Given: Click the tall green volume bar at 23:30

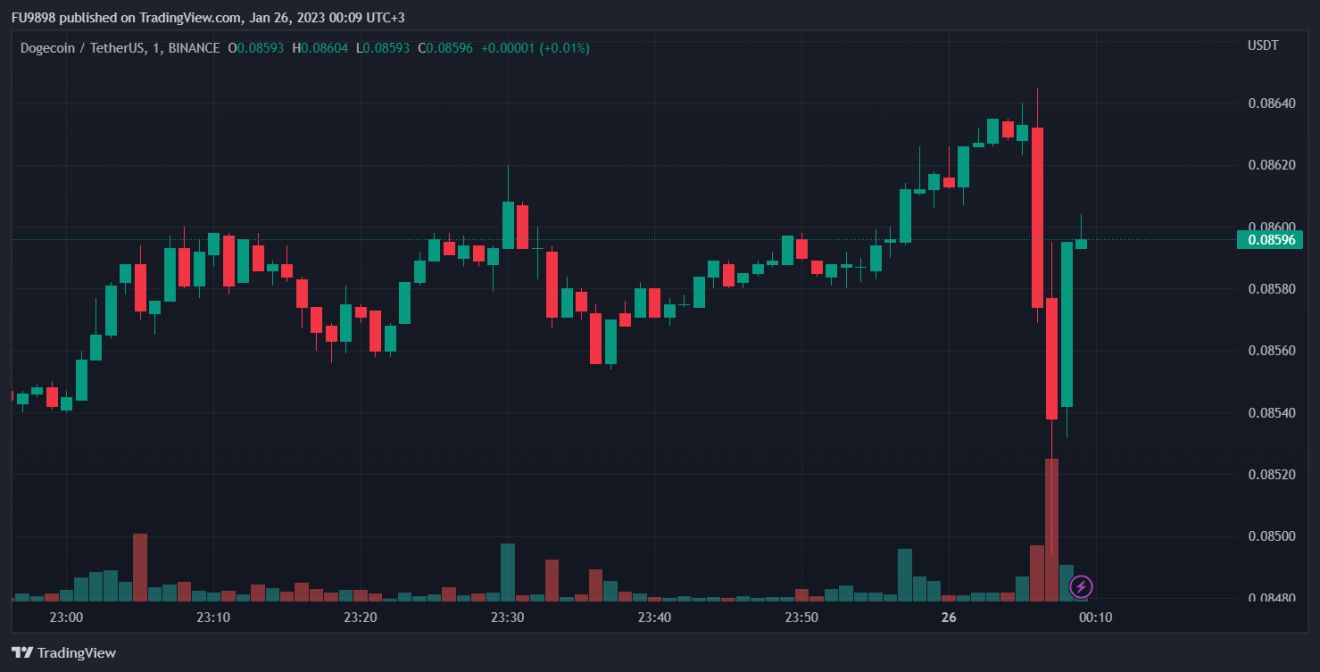Looking at the screenshot, I should [x=508, y=571].
